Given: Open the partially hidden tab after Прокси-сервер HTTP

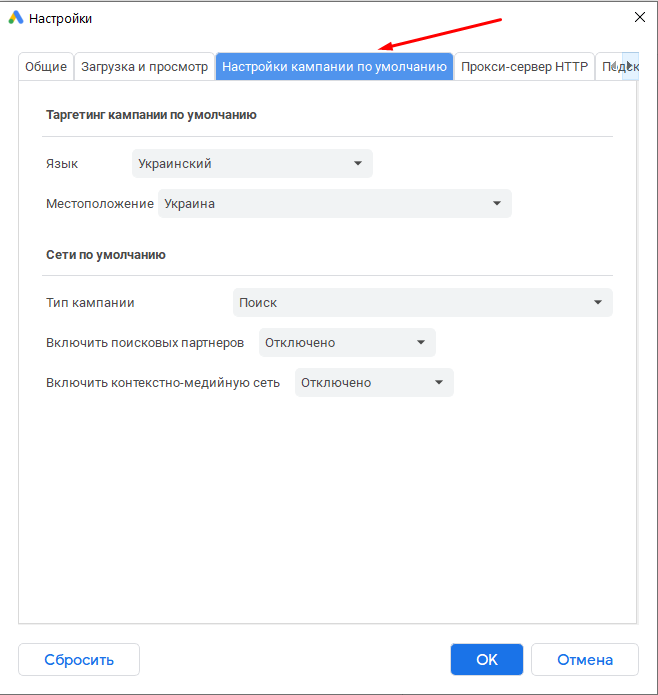Looking at the screenshot, I should tap(606, 67).
